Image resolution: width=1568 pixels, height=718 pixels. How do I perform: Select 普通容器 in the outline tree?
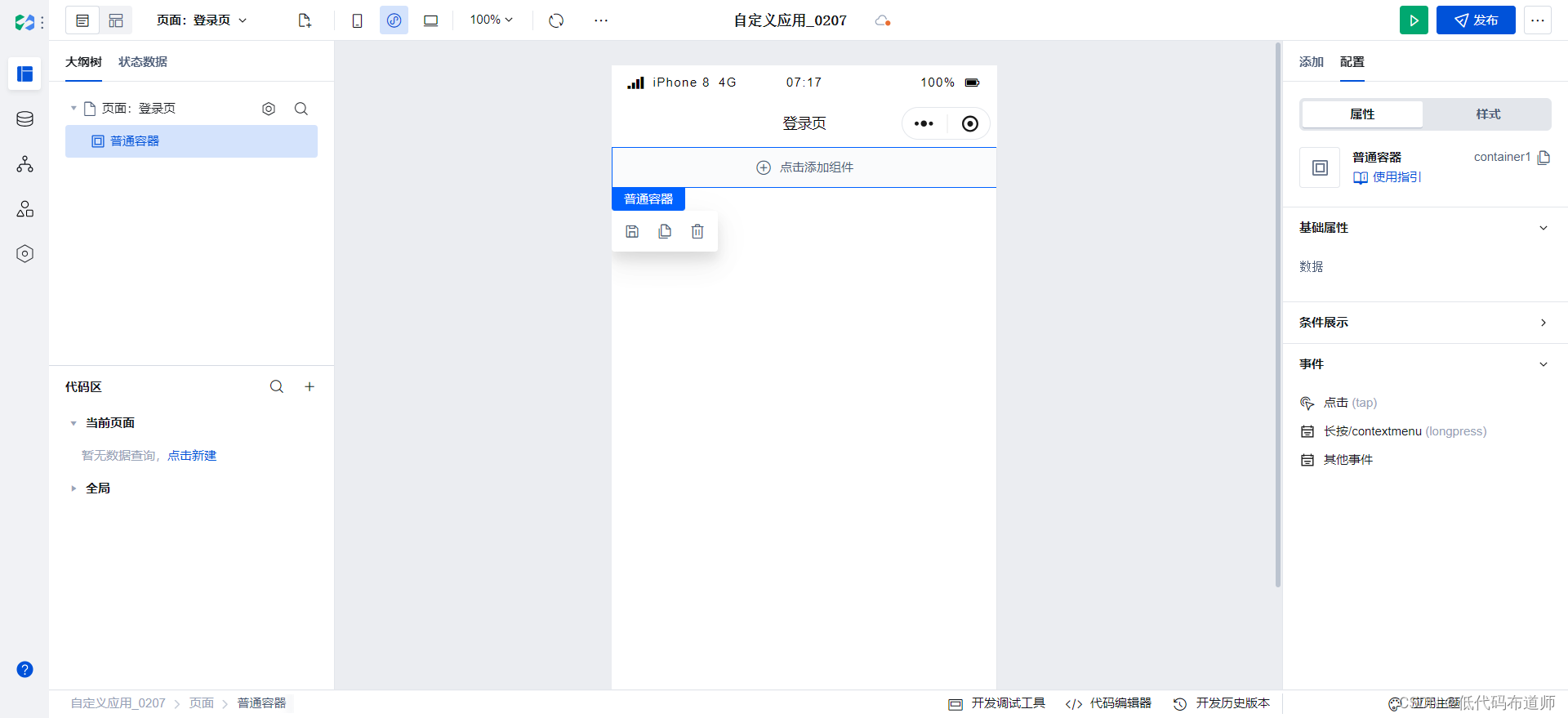191,141
